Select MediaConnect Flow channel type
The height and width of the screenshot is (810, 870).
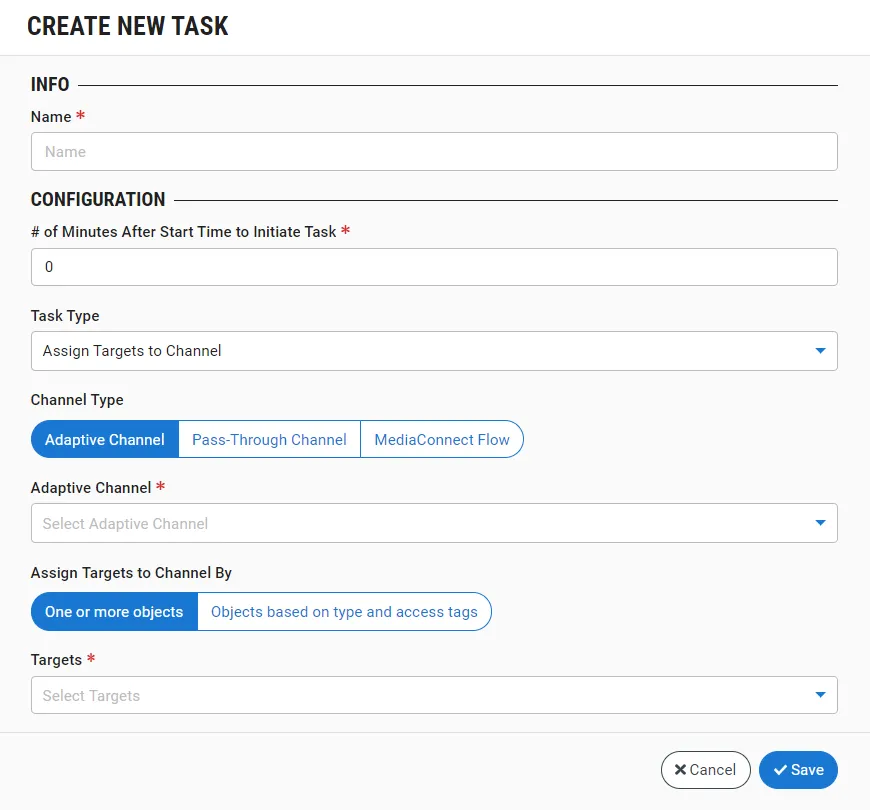click(x=442, y=439)
